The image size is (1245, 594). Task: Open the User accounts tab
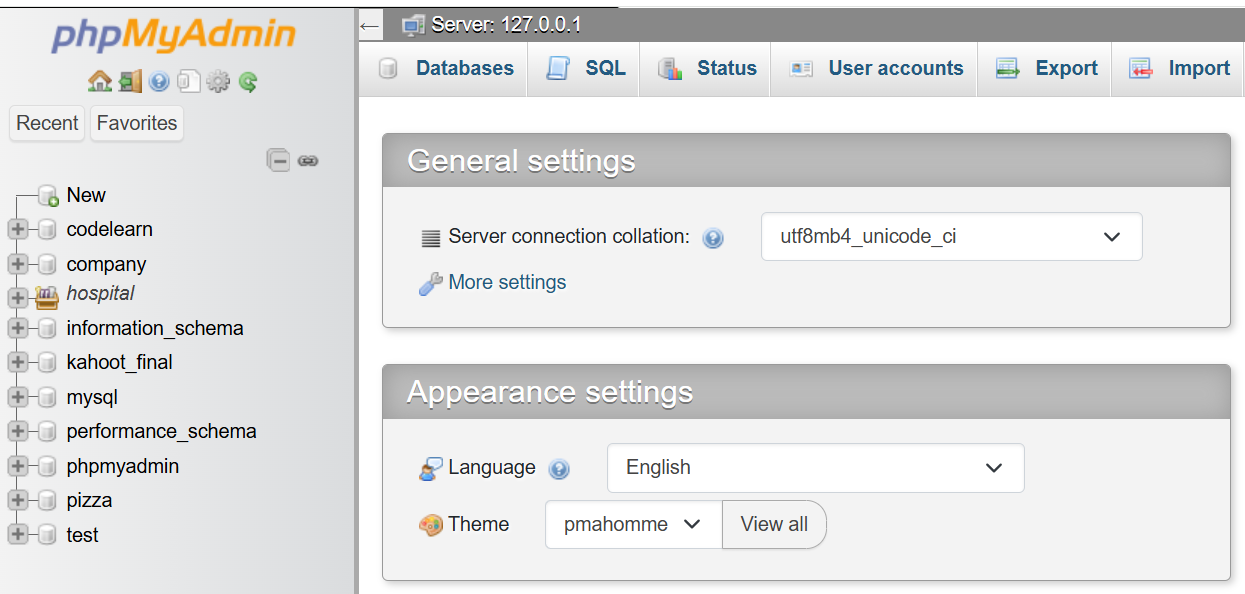(875, 69)
